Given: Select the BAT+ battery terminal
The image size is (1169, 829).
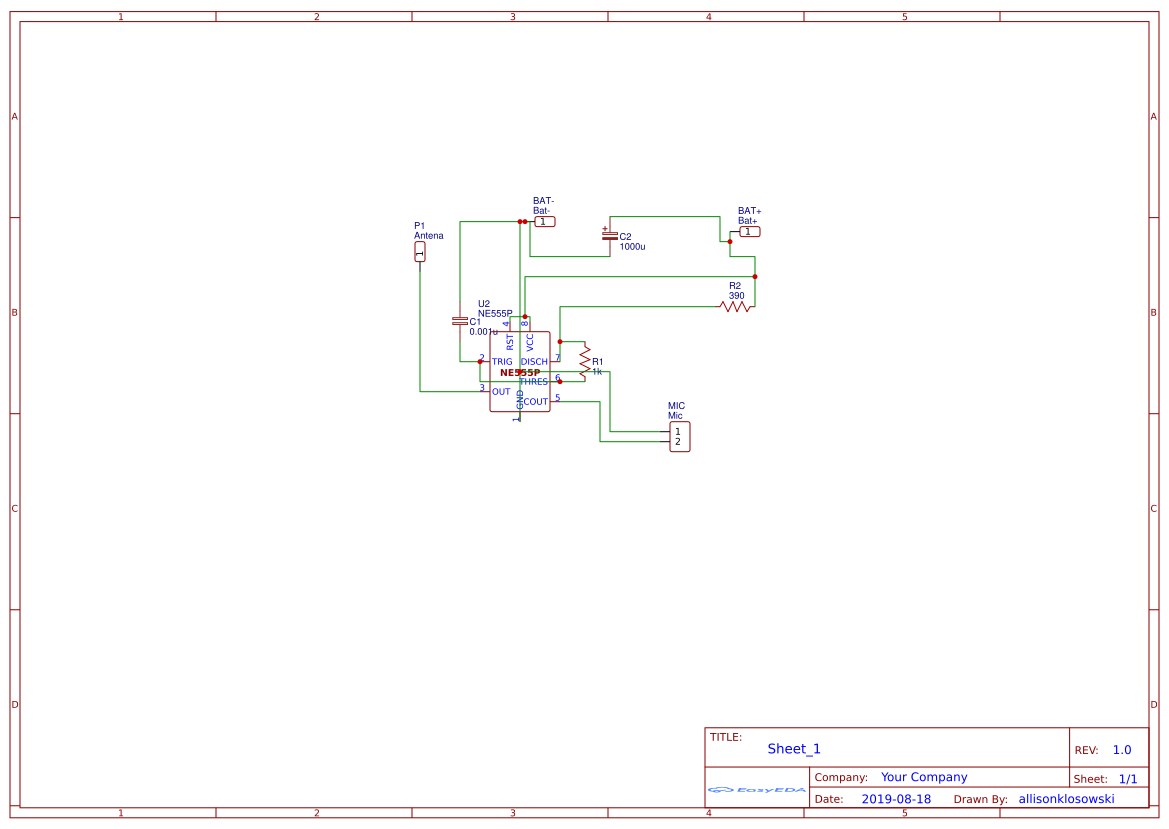Looking at the screenshot, I should click(748, 230).
